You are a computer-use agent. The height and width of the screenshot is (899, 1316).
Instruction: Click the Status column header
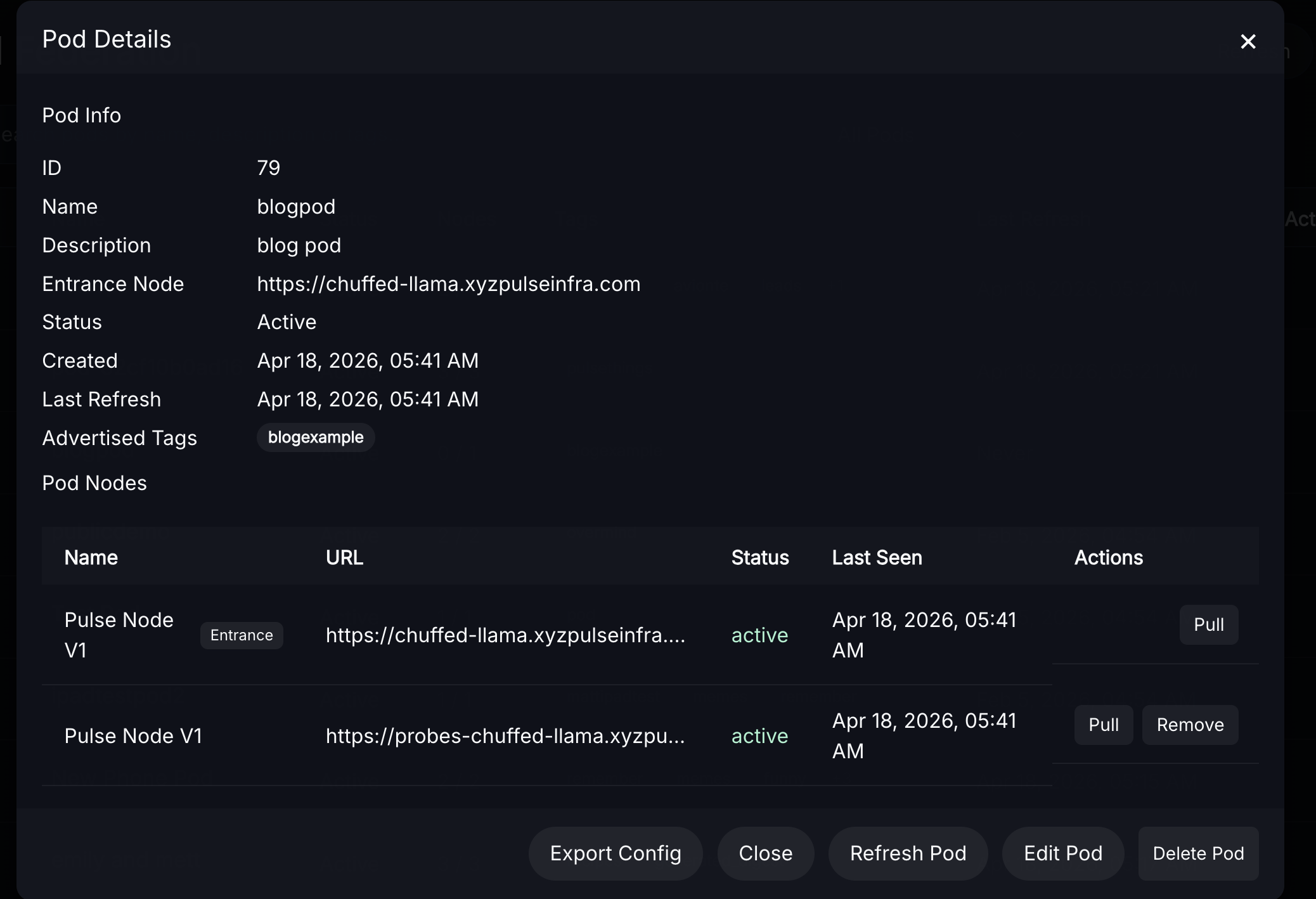point(759,558)
